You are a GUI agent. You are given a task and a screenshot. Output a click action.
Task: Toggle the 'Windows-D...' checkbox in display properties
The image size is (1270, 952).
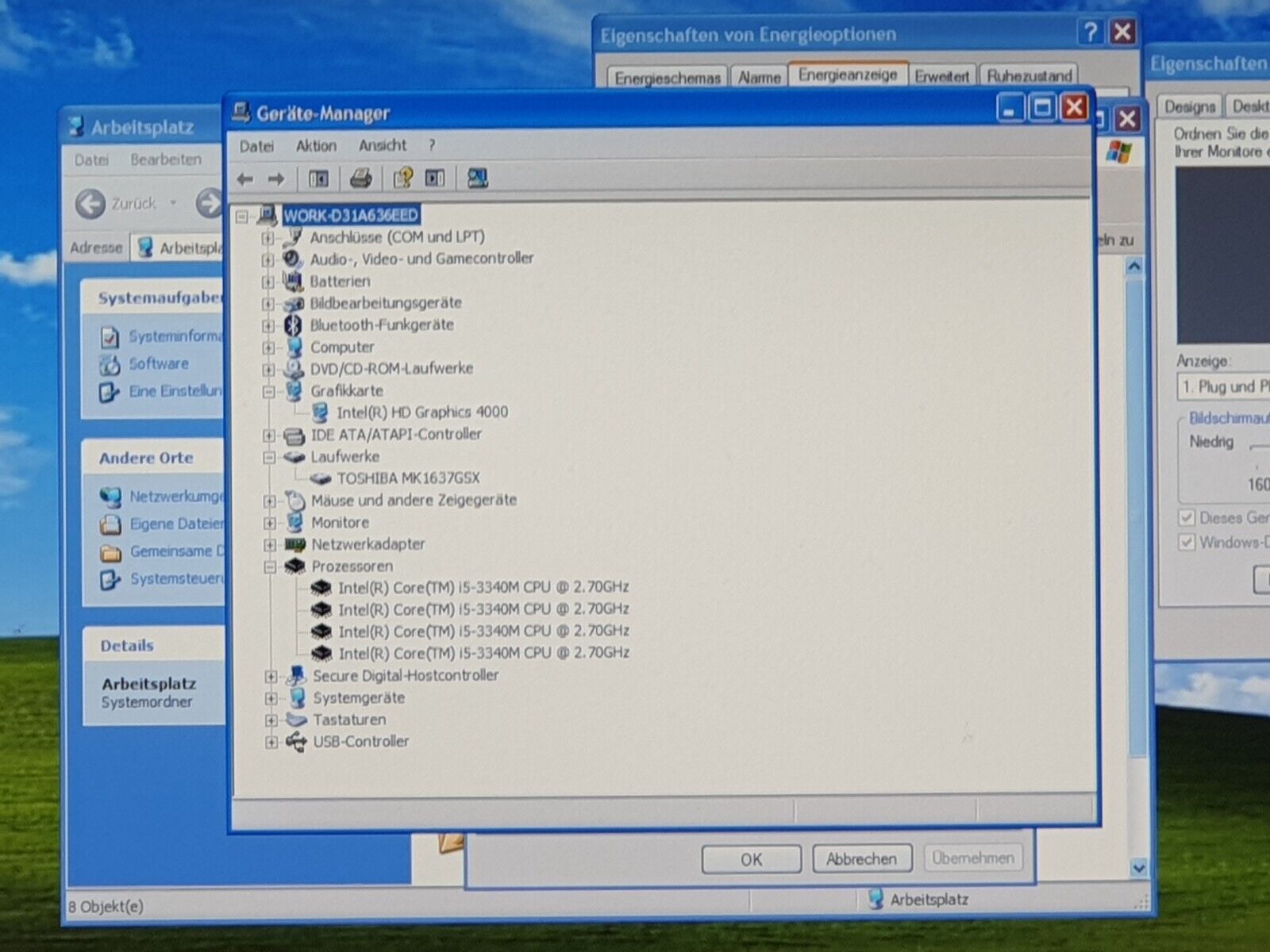click(1187, 543)
